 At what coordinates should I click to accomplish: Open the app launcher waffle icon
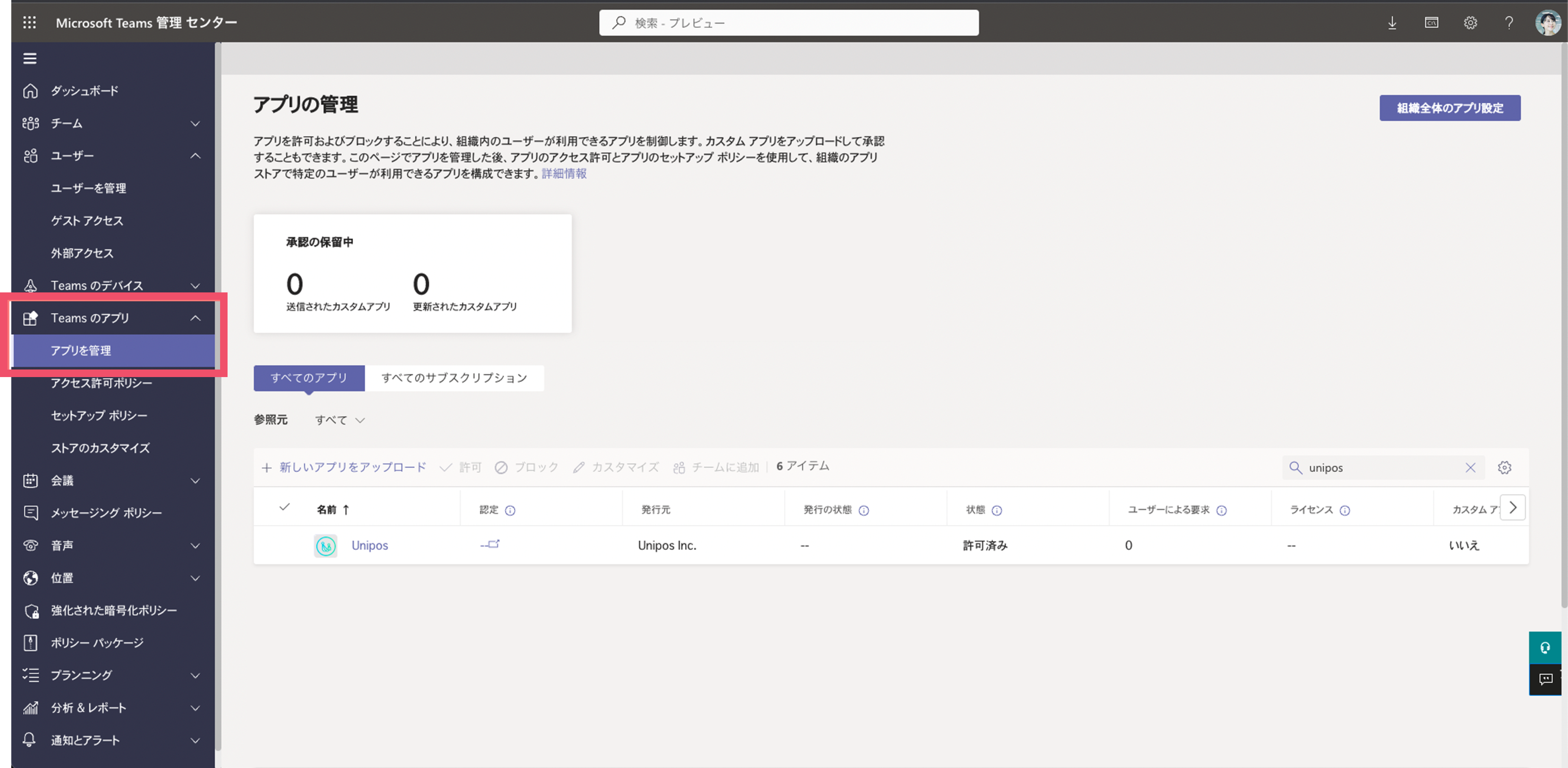(29, 22)
